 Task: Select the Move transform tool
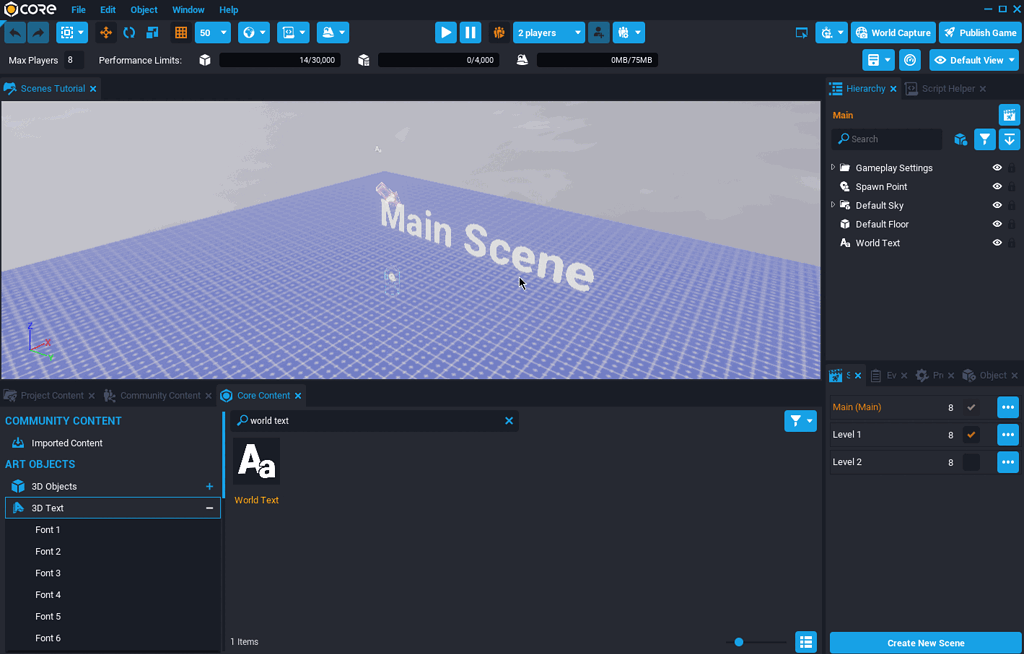click(x=105, y=32)
